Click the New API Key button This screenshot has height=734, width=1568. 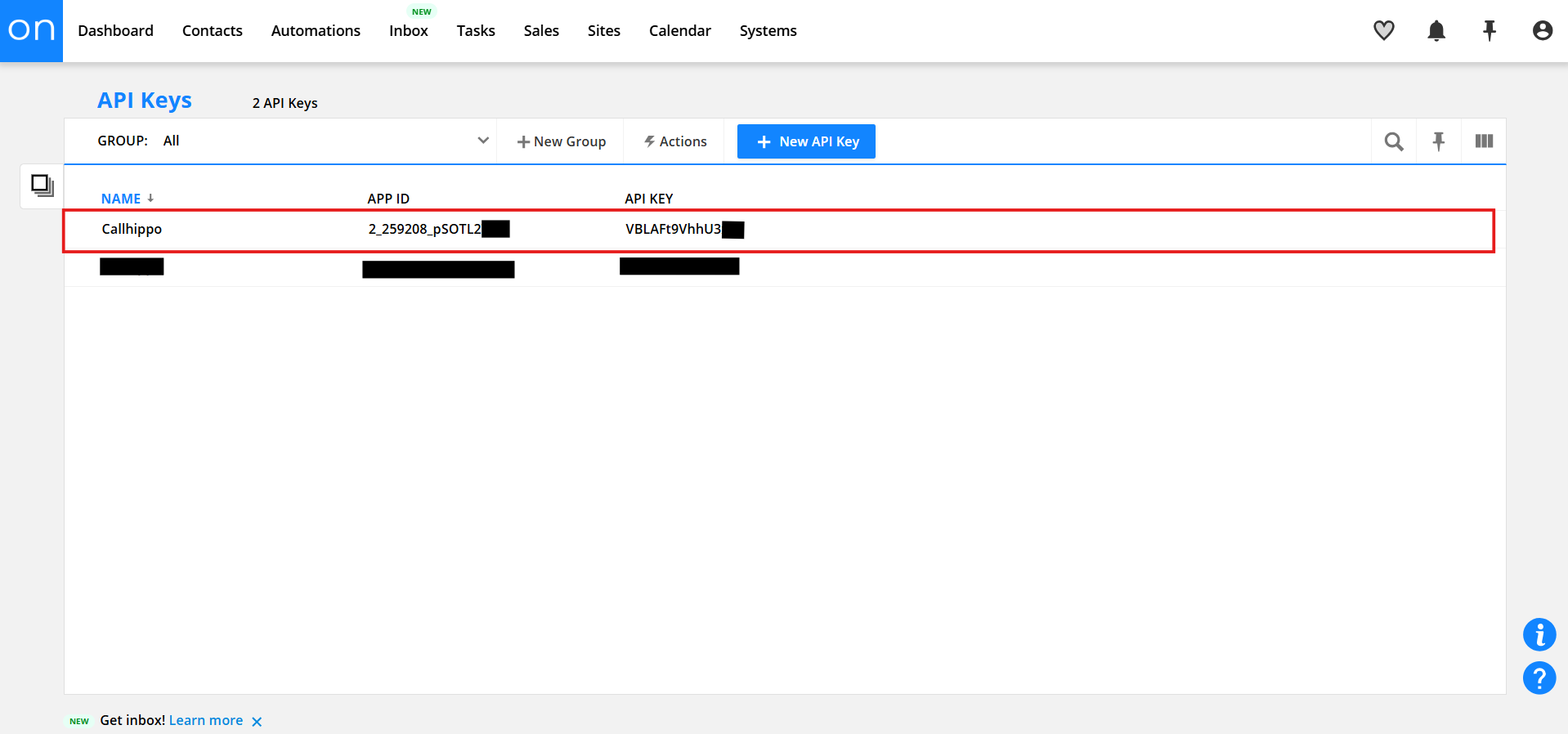click(x=806, y=141)
